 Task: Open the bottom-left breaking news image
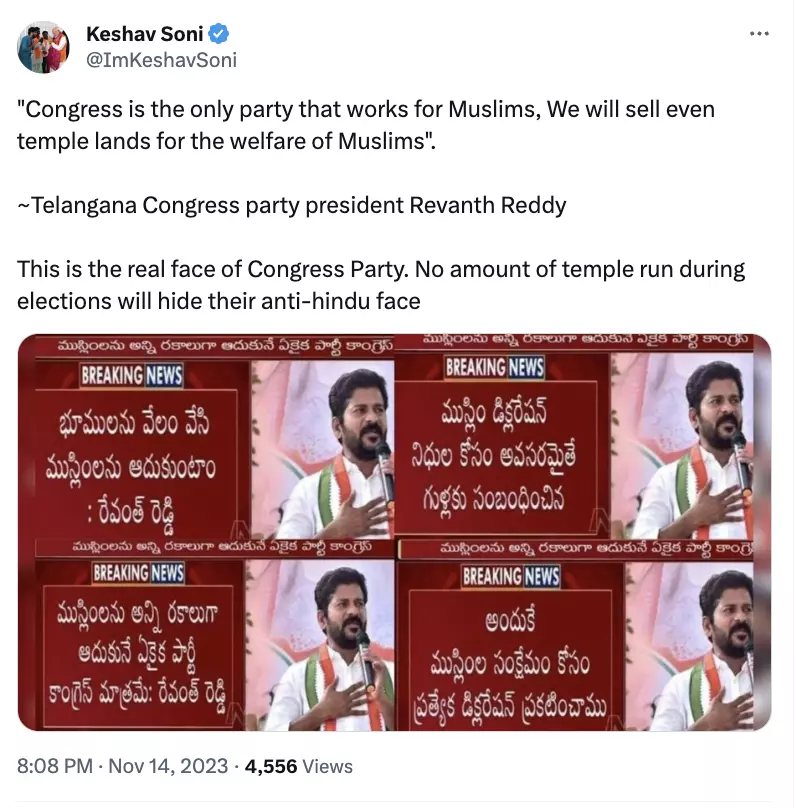coord(206,635)
